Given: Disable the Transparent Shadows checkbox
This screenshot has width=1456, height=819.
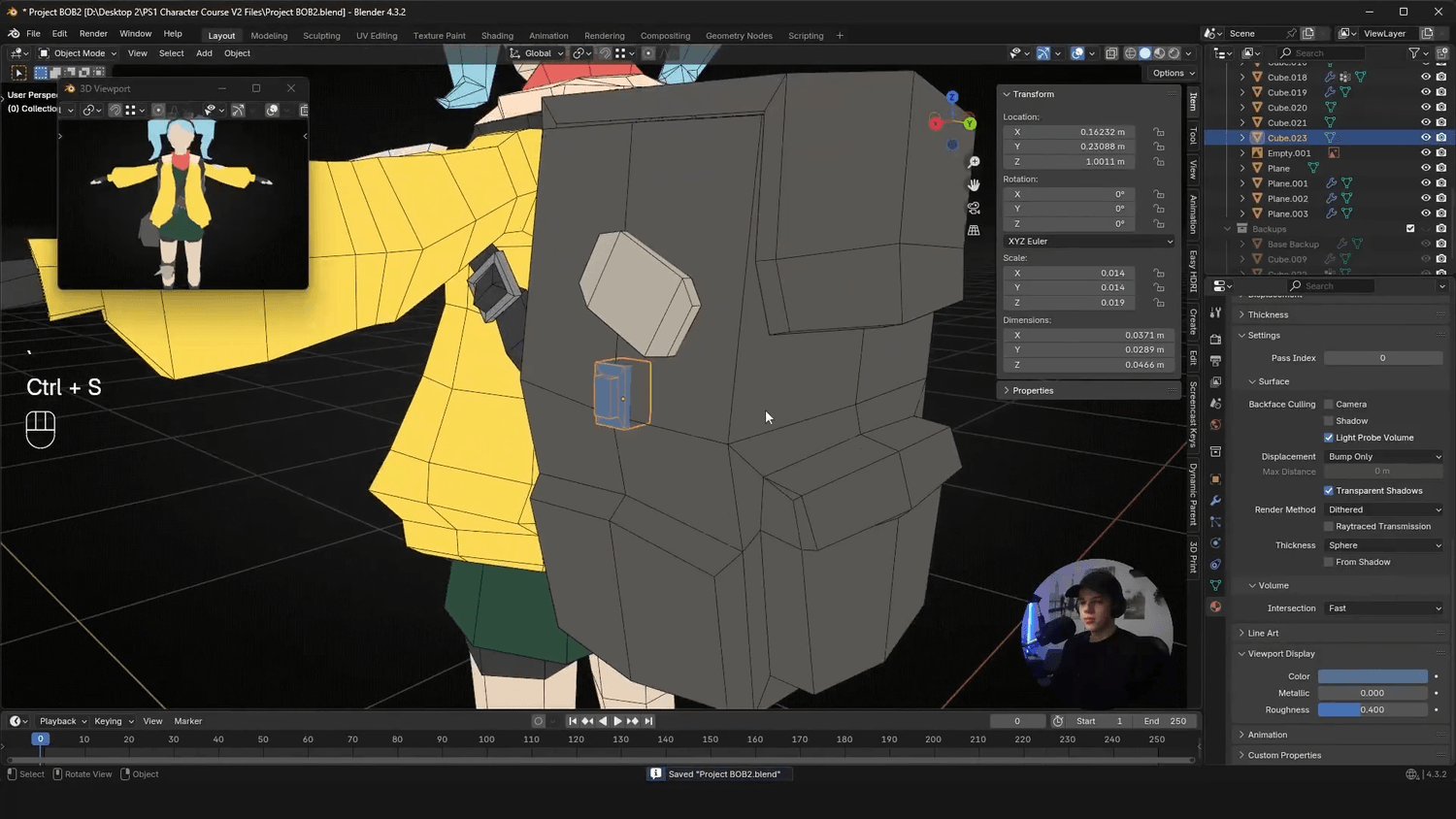Looking at the screenshot, I should (x=1329, y=491).
